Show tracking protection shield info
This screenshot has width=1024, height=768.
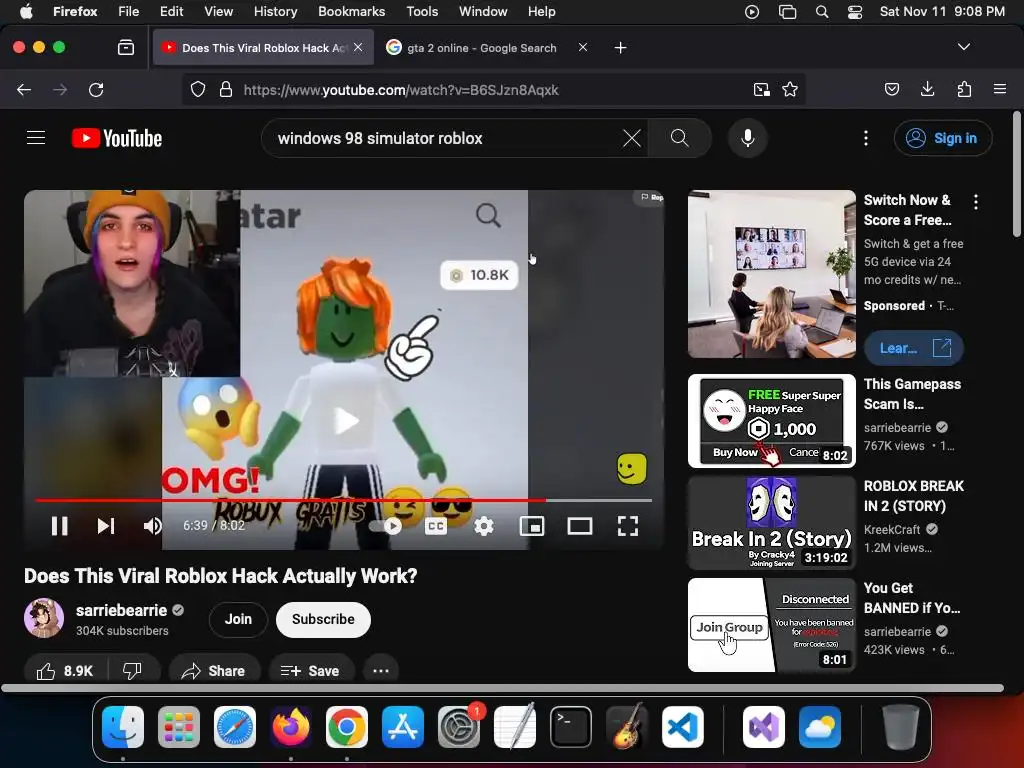[198, 89]
